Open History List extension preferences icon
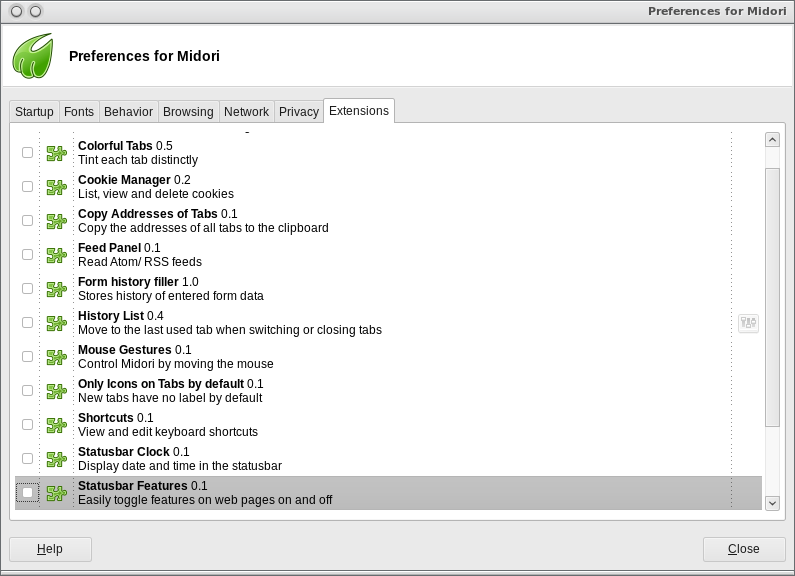Screen dimensions: 795x576 pos(748,322)
